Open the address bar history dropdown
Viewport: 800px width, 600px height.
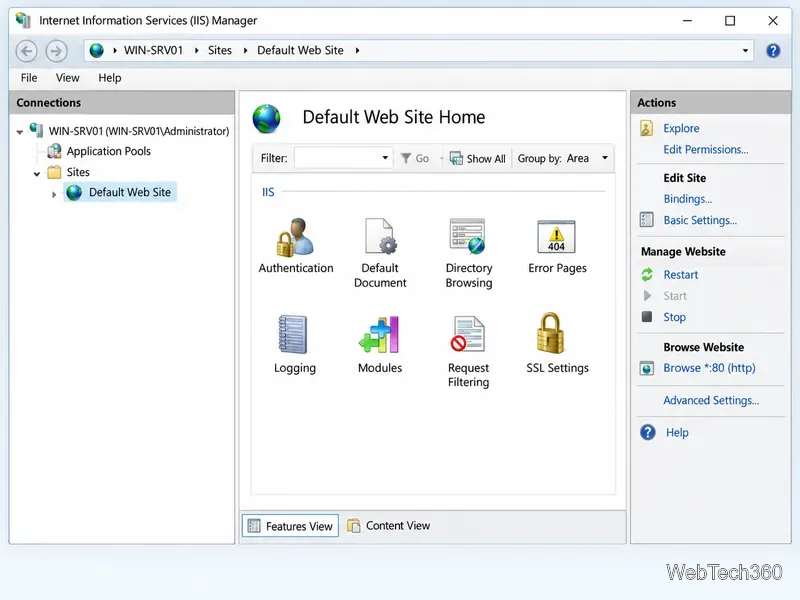tap(745, 51)
